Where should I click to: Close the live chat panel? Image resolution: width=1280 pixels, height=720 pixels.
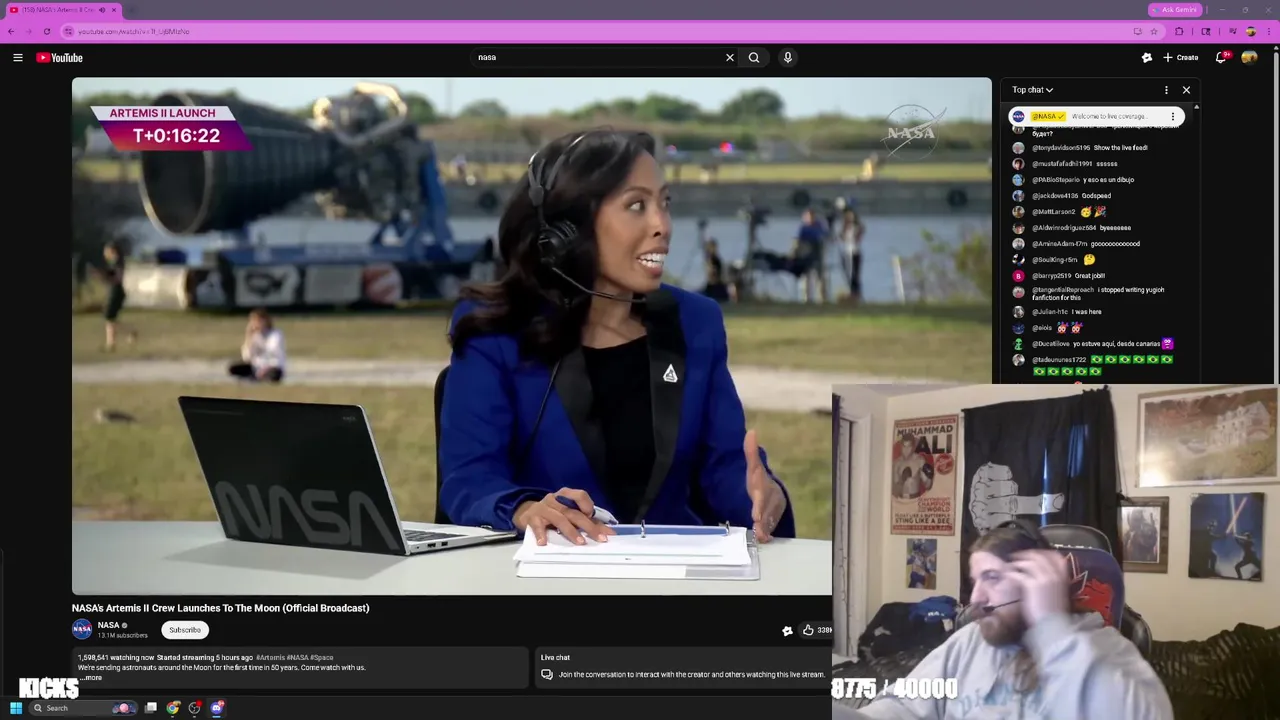(x=1186, y=90)
